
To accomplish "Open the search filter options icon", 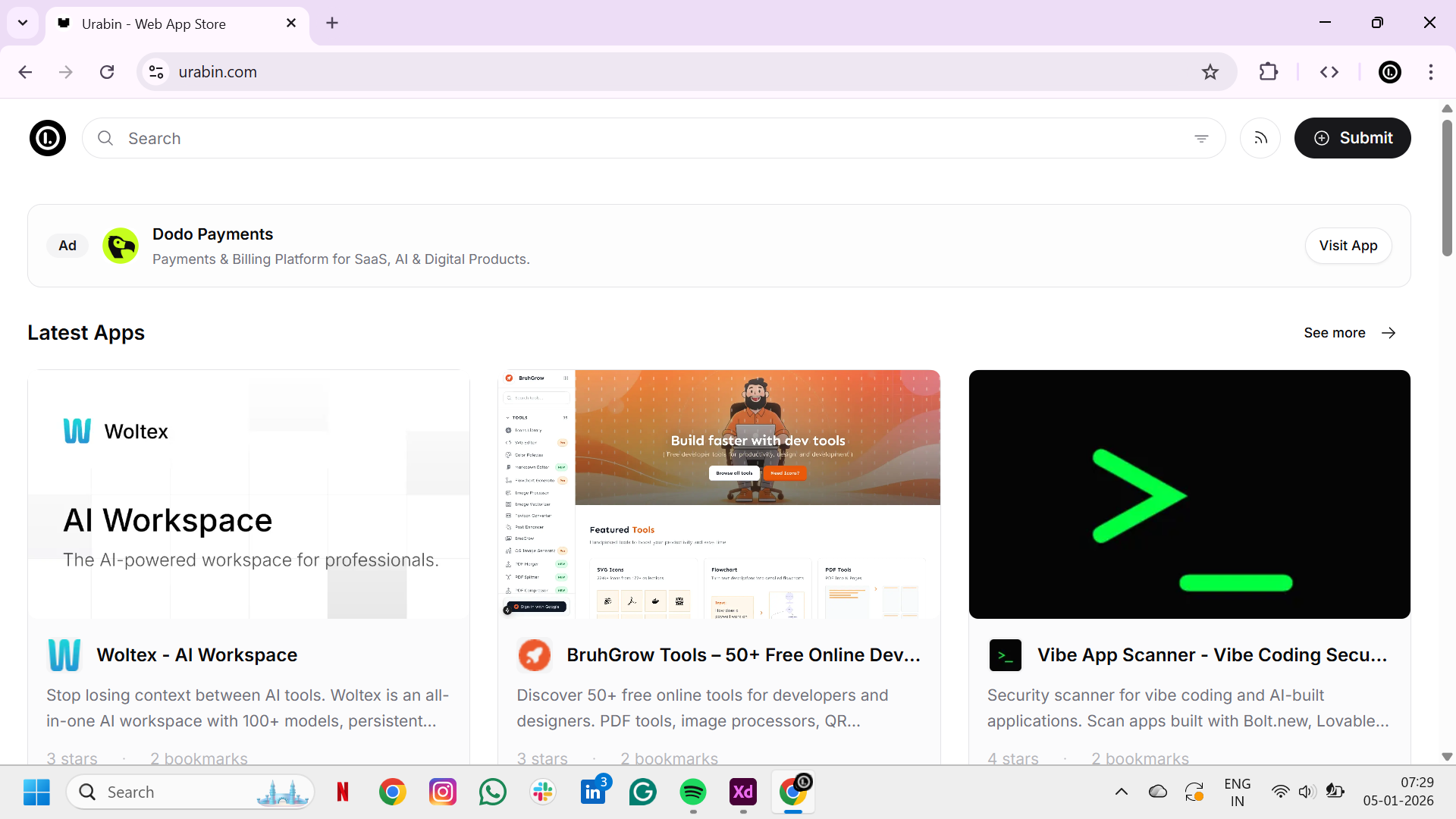I will pyautogui.click(x=1201, y=138).
